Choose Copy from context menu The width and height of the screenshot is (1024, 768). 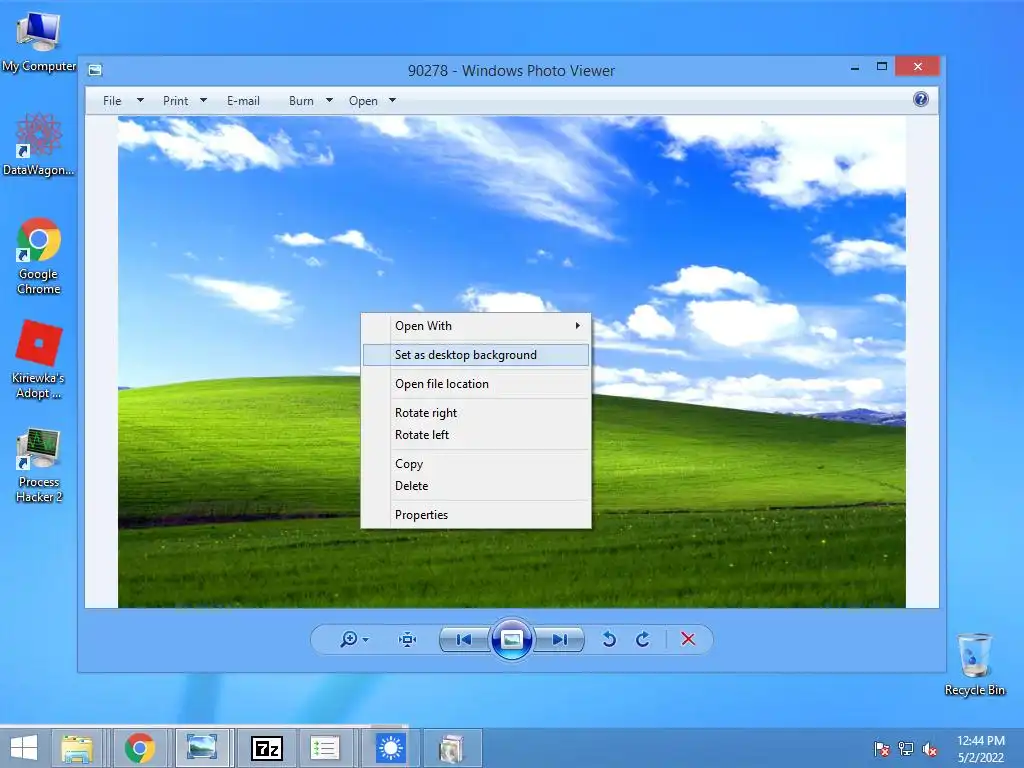[476, 464]
